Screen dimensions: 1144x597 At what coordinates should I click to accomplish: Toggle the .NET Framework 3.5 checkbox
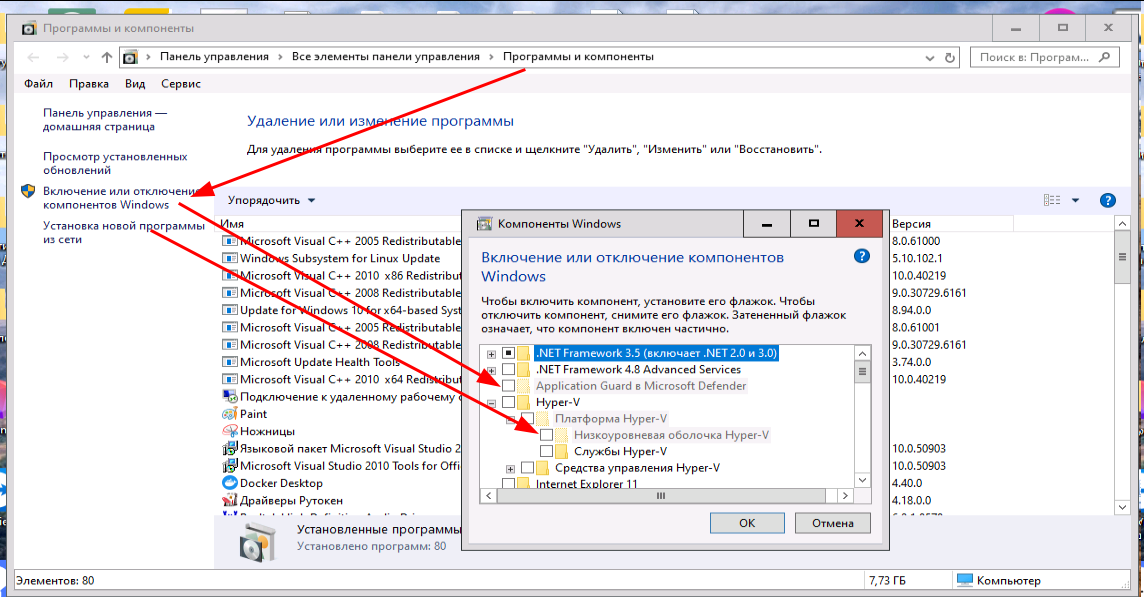509,353
